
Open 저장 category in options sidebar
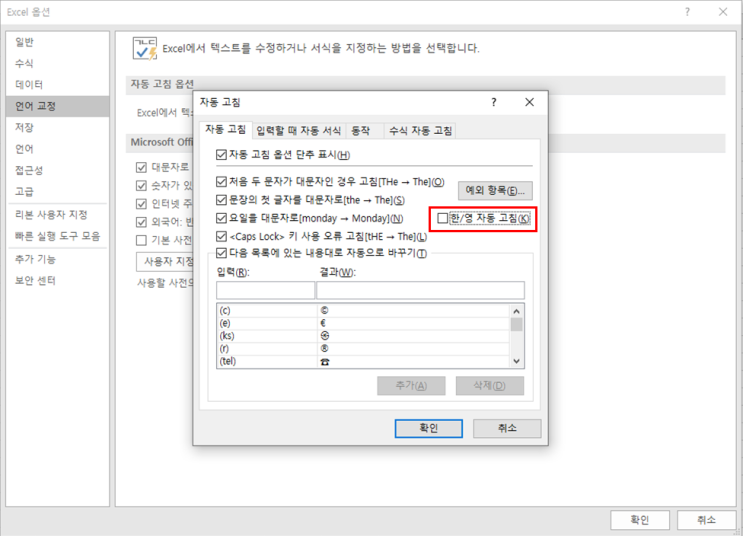coord(57,127)
